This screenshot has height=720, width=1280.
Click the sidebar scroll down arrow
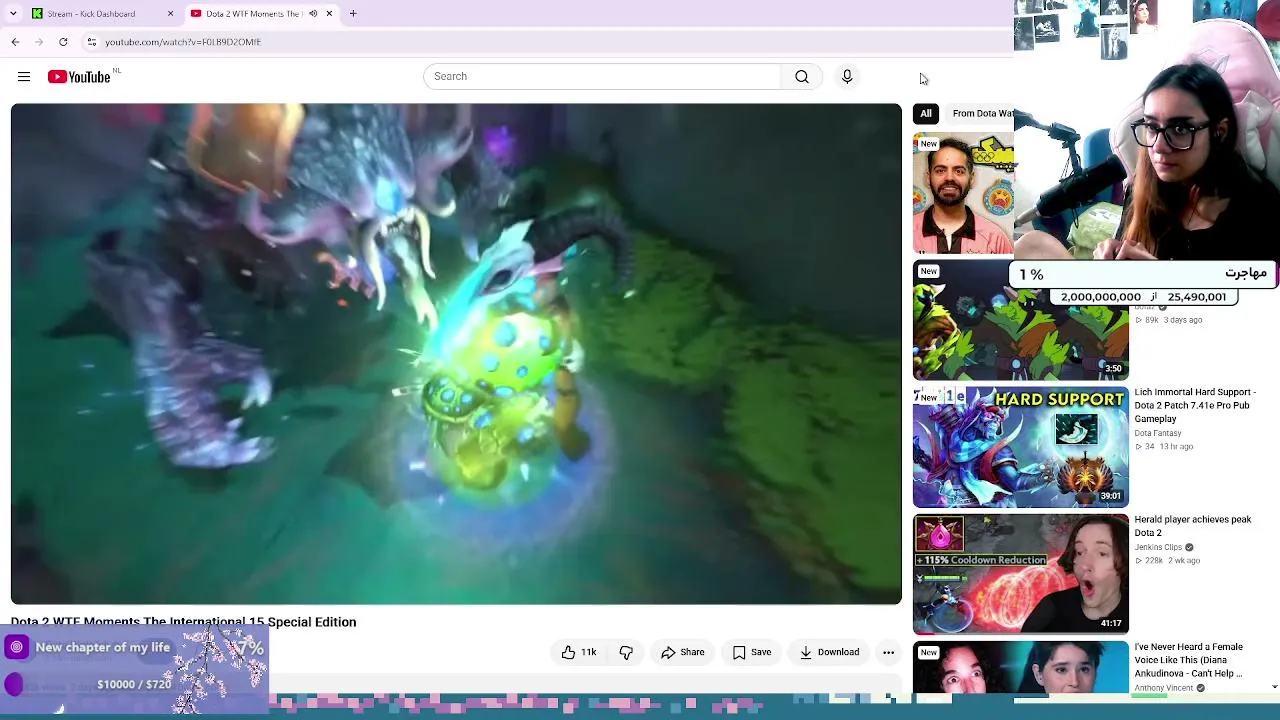pos(1274,687)
